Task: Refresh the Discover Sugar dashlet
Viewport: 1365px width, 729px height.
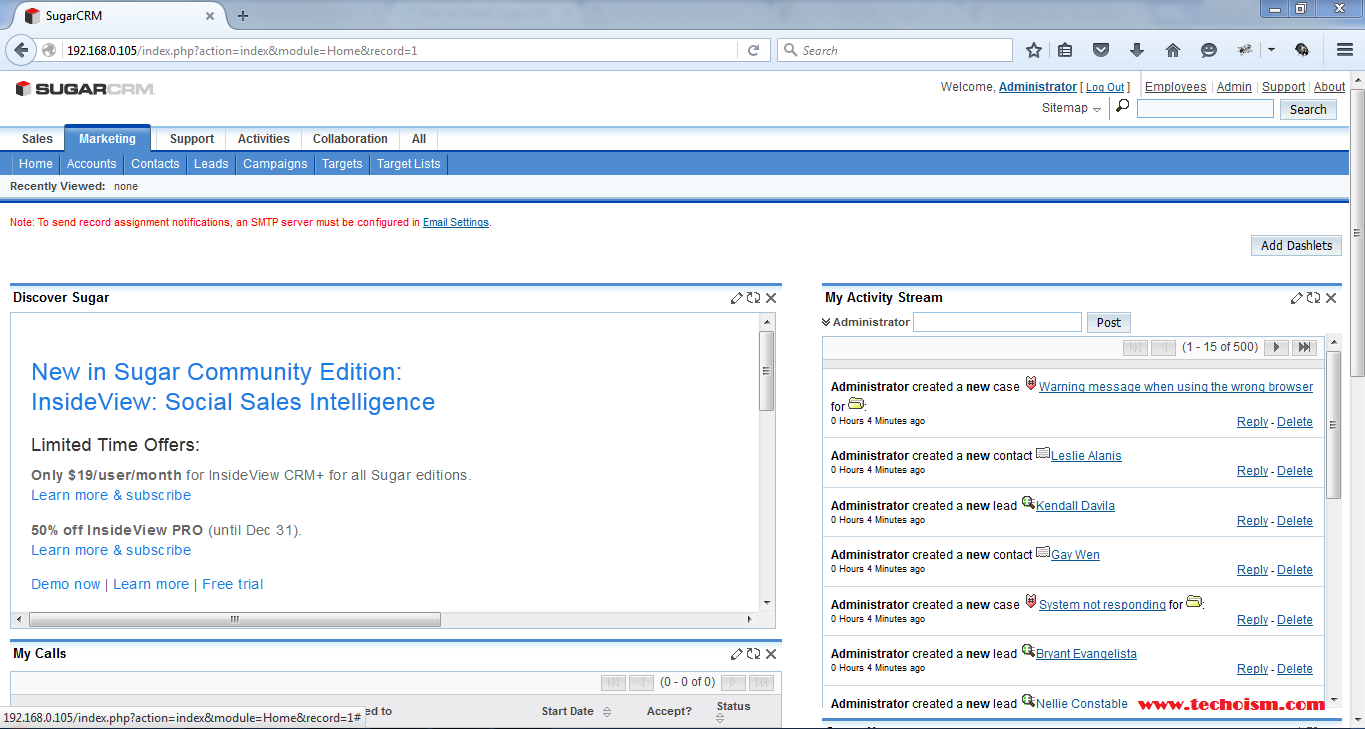Action: 753,298
